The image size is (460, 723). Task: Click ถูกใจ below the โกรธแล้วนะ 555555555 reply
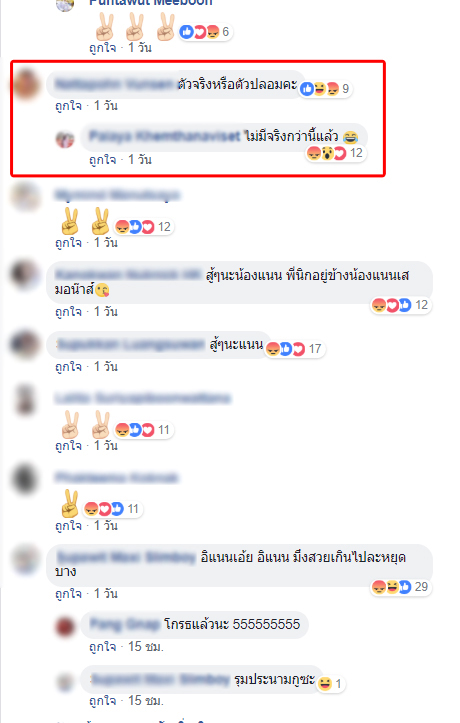pyautogui.click(x=102, y=646)
